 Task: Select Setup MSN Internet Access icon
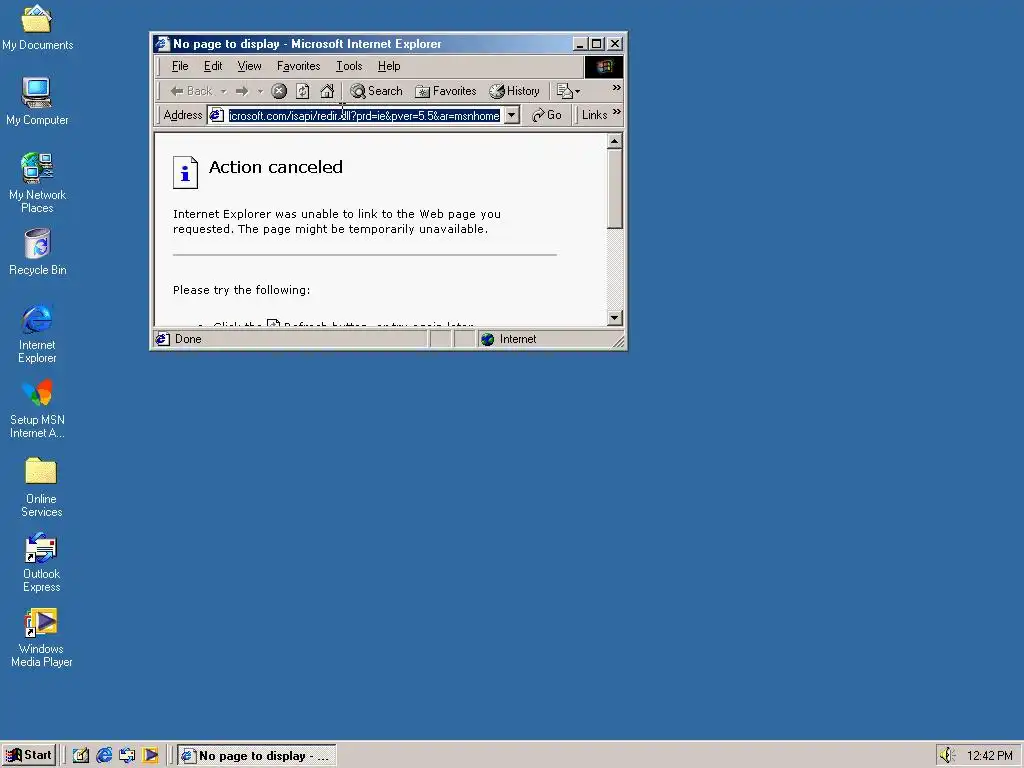coord(37,408)
